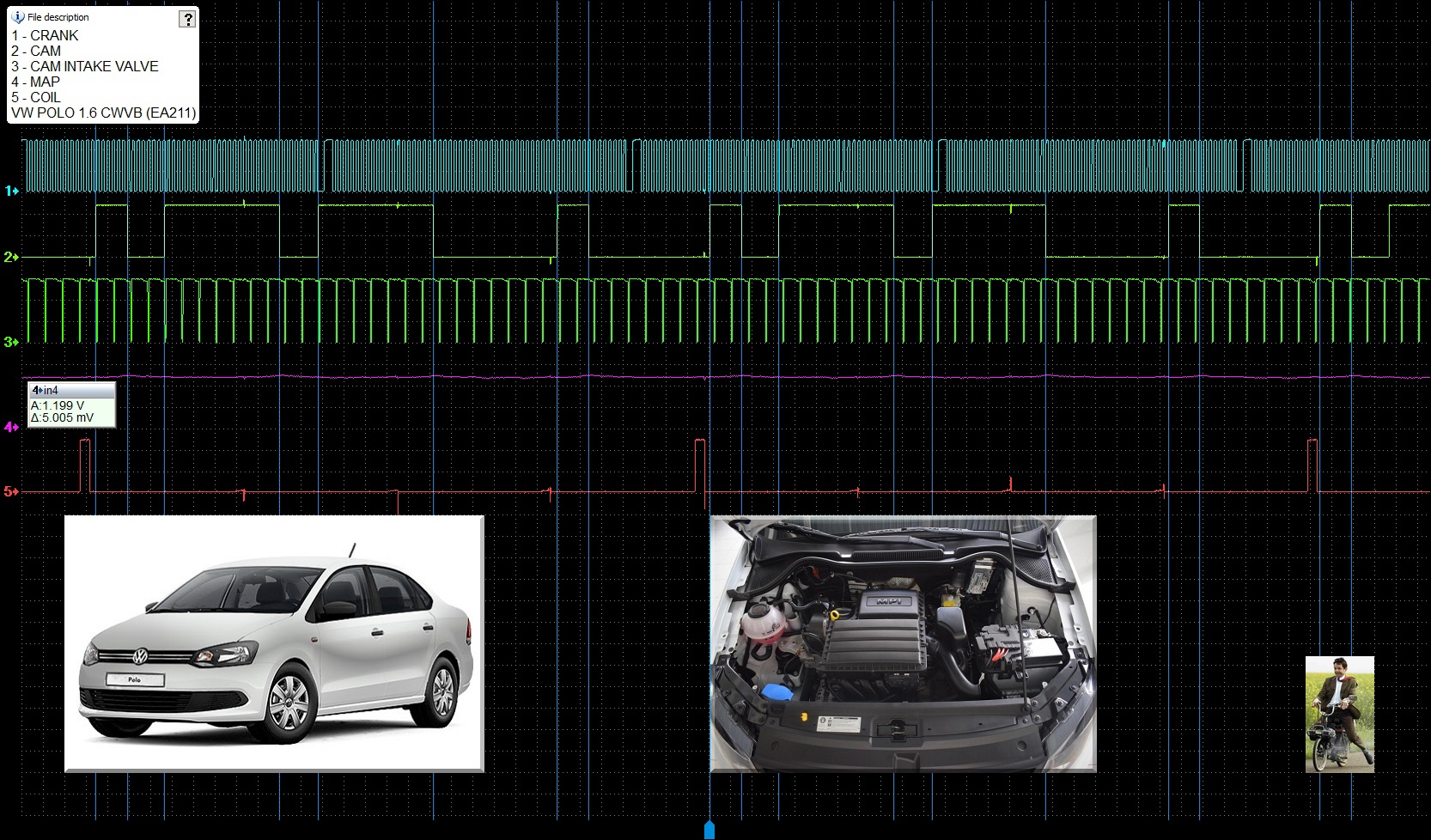Click the '4 - MAP' description line
The image size is (1431, 840).
point(35,82)
